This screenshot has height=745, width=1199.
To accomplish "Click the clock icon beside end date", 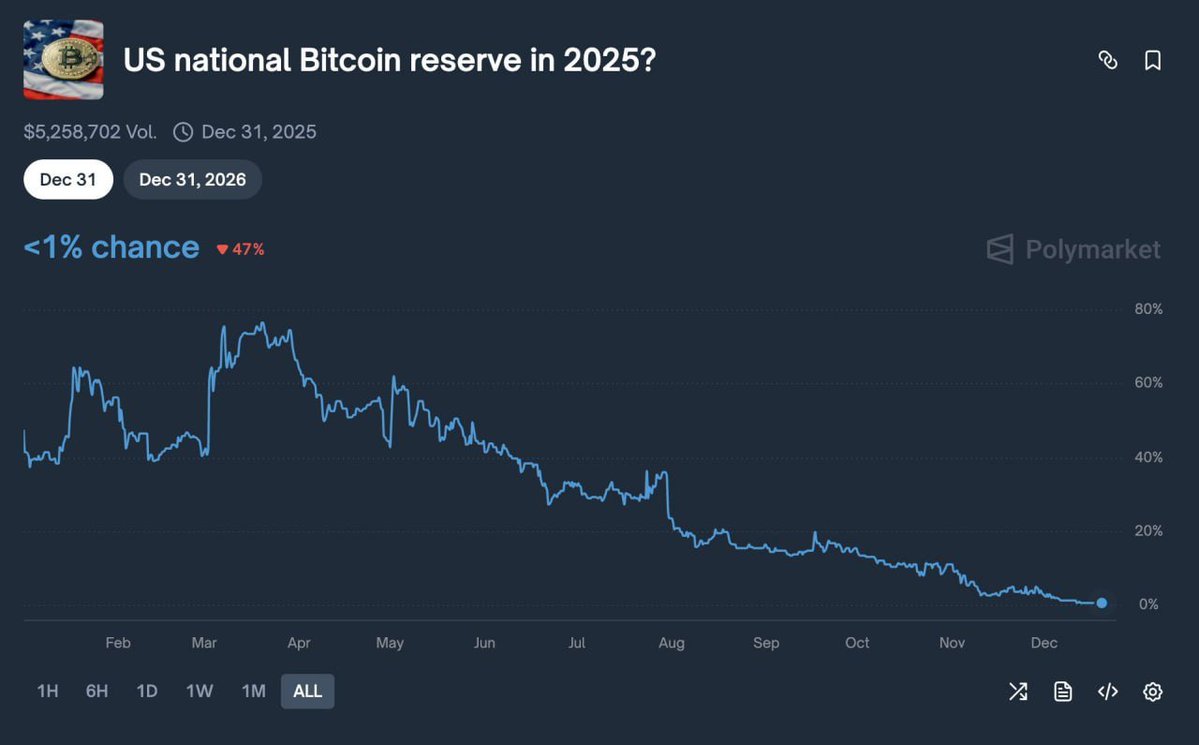I will [183, 132].
